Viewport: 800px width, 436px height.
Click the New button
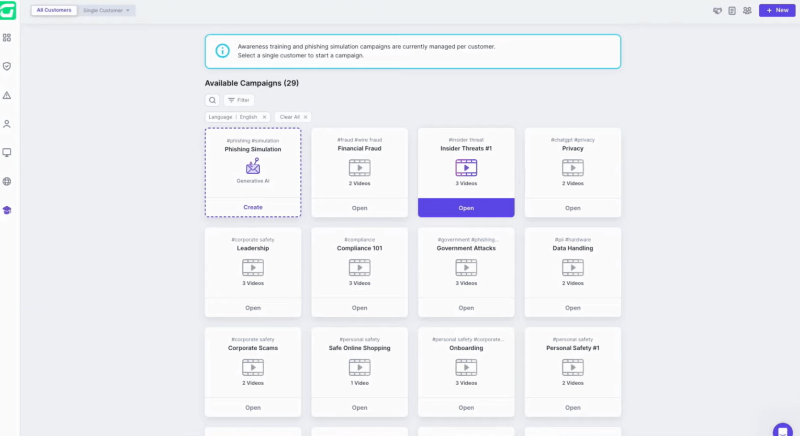pyautogui.click(x=777, y=10)
